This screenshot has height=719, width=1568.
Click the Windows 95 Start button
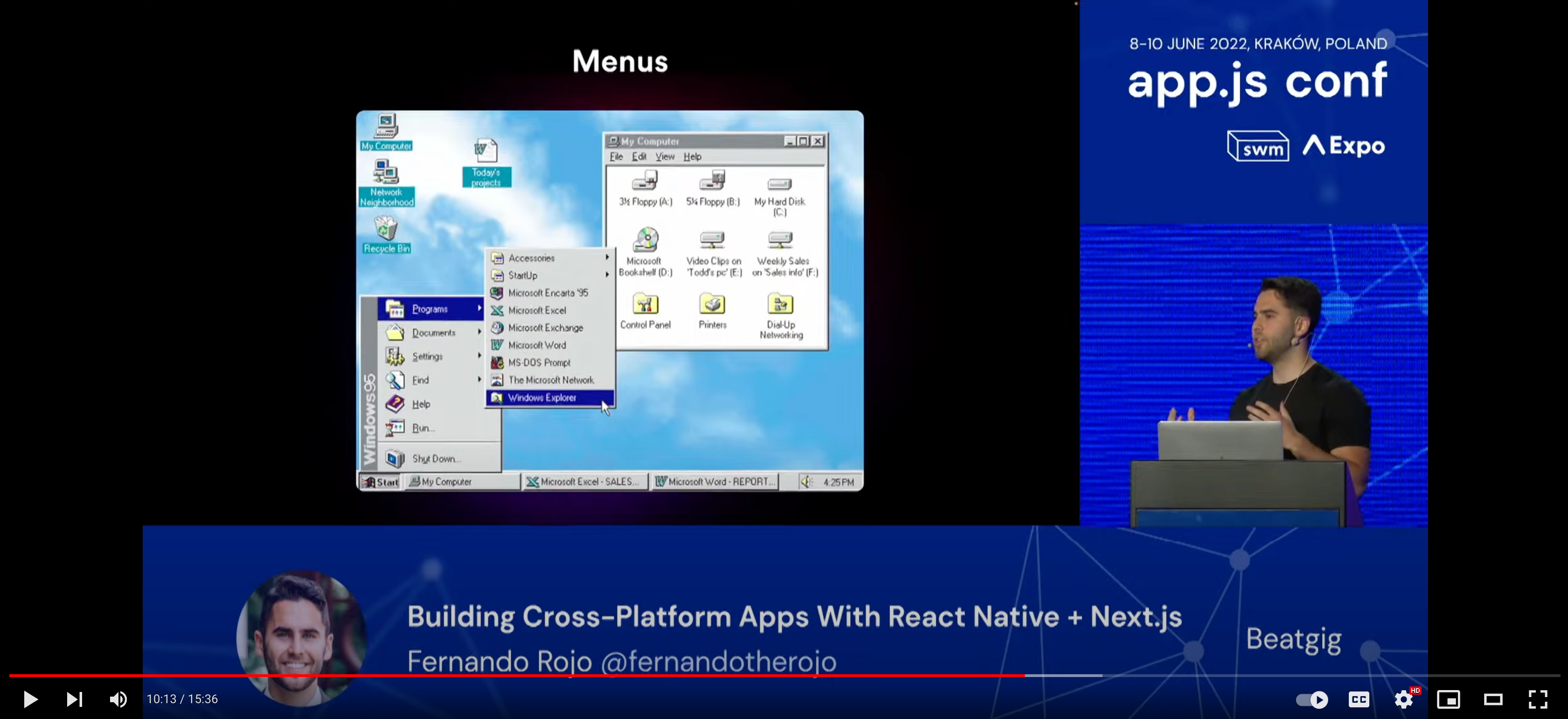click(x=380, y=482)
